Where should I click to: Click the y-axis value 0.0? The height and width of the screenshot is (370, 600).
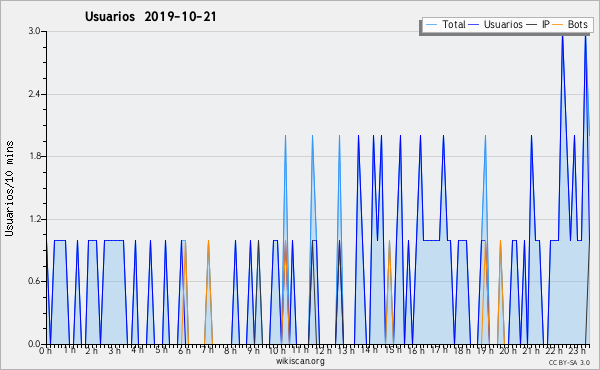[x=34, y=344]
